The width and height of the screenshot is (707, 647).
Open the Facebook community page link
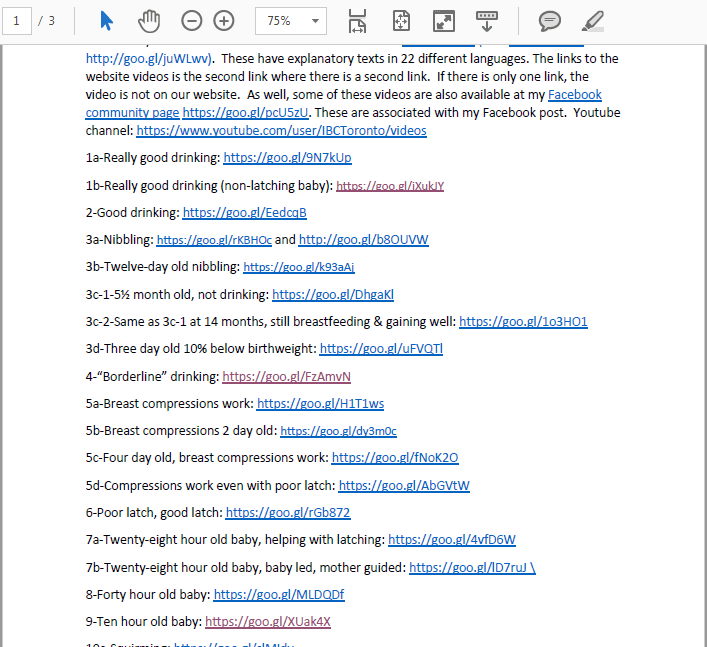pos(344,104)
